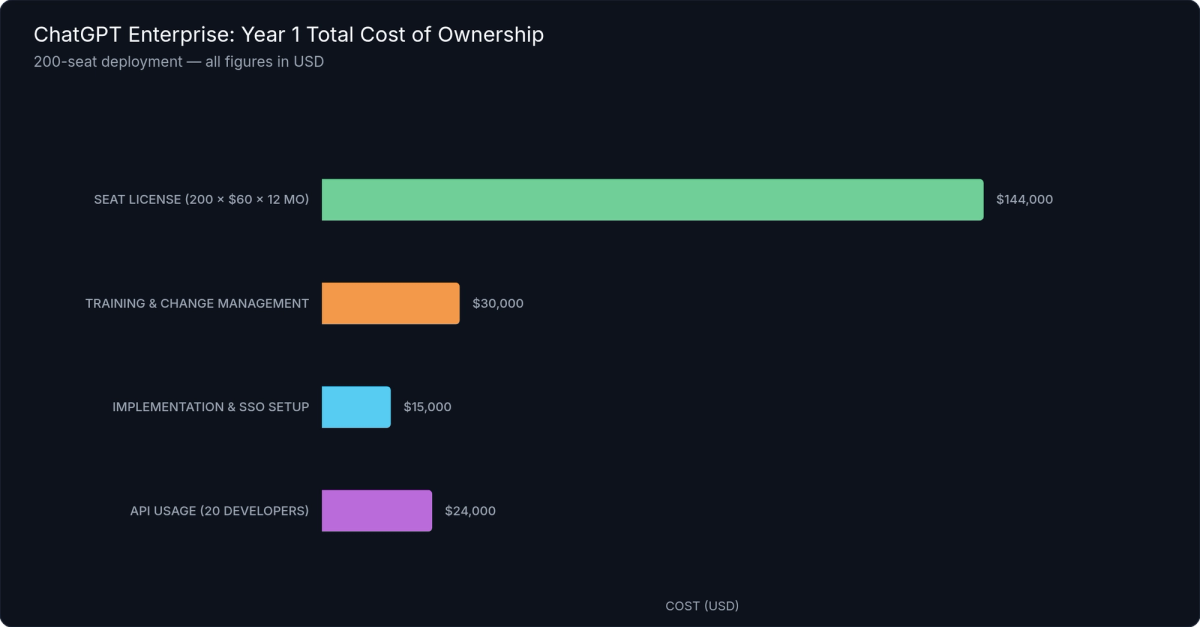This screenshot has height=627, width=1200.
Task: Click the rounded corner of the purple bar
Action: (429, 493)
